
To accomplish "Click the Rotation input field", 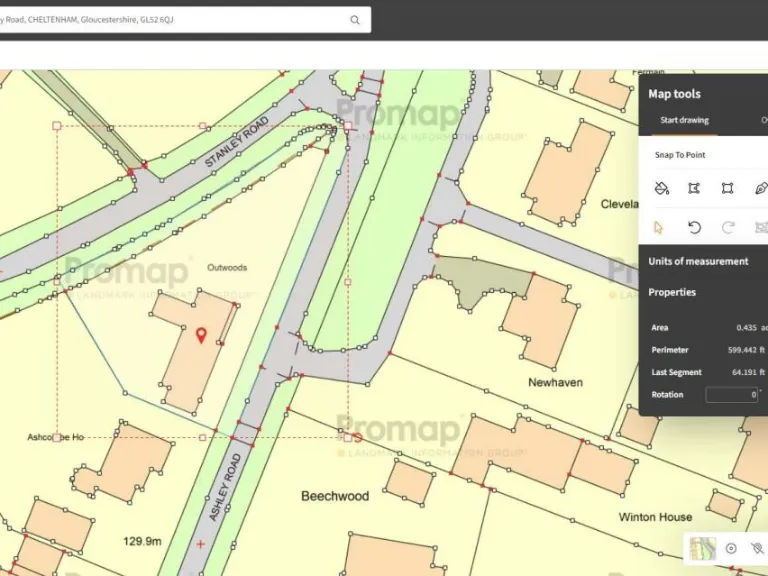I will (x=732, y=394).
